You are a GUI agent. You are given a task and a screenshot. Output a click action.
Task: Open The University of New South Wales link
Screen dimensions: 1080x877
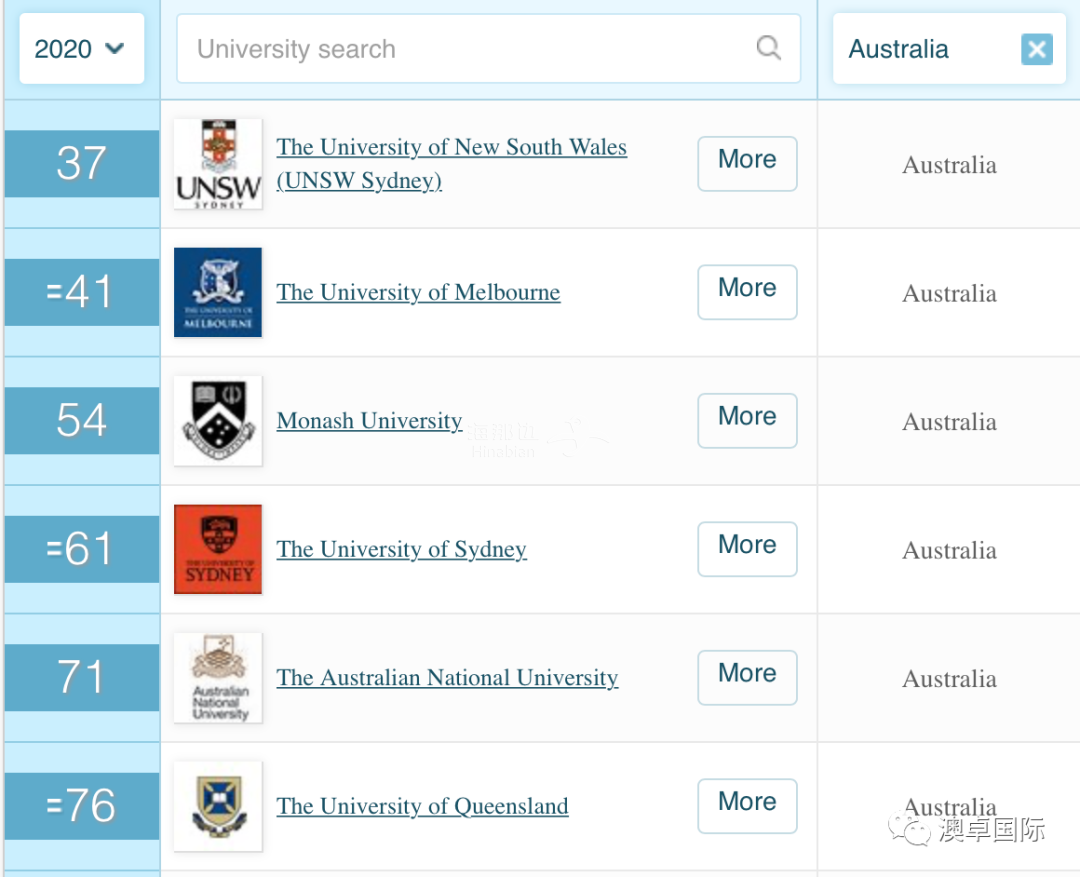pyautogui.click(x=452, y=163)
